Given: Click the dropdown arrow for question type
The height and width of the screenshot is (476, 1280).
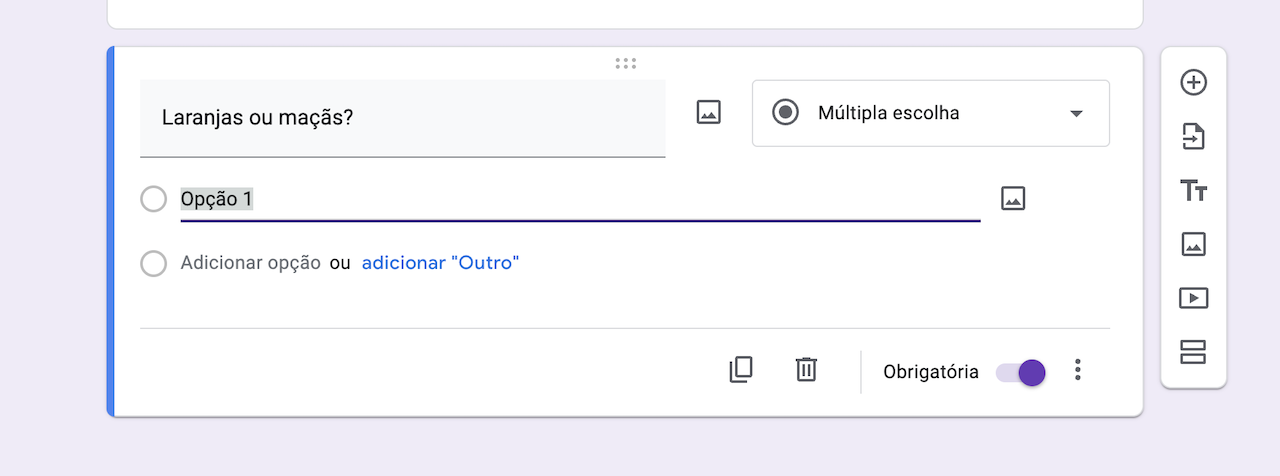Looking at the screenshot, I should tap(1076, 114).
